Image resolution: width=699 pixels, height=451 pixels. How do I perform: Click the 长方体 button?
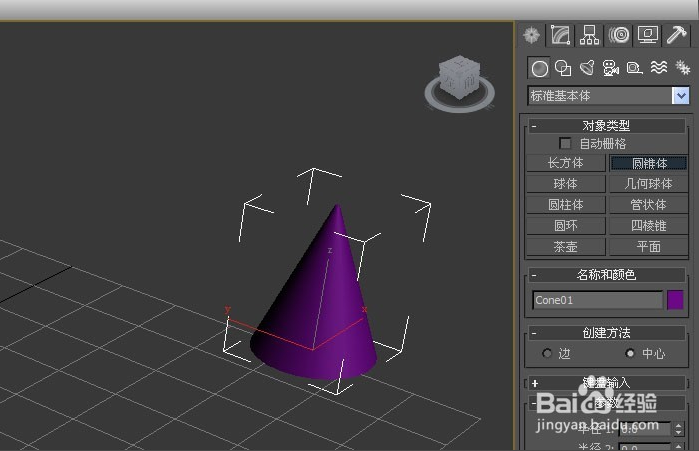tap(565, 163)
